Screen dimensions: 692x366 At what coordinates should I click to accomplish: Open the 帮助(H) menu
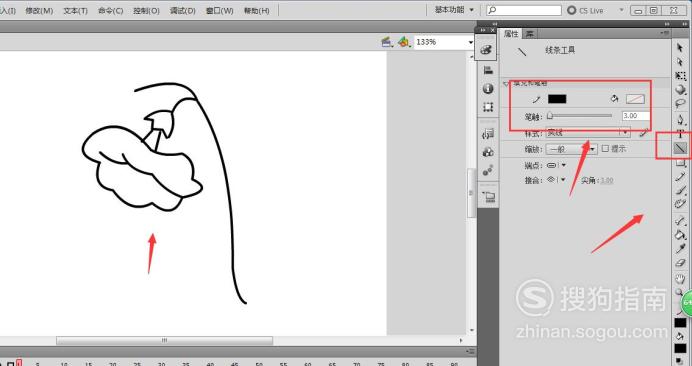coord(256,11)
